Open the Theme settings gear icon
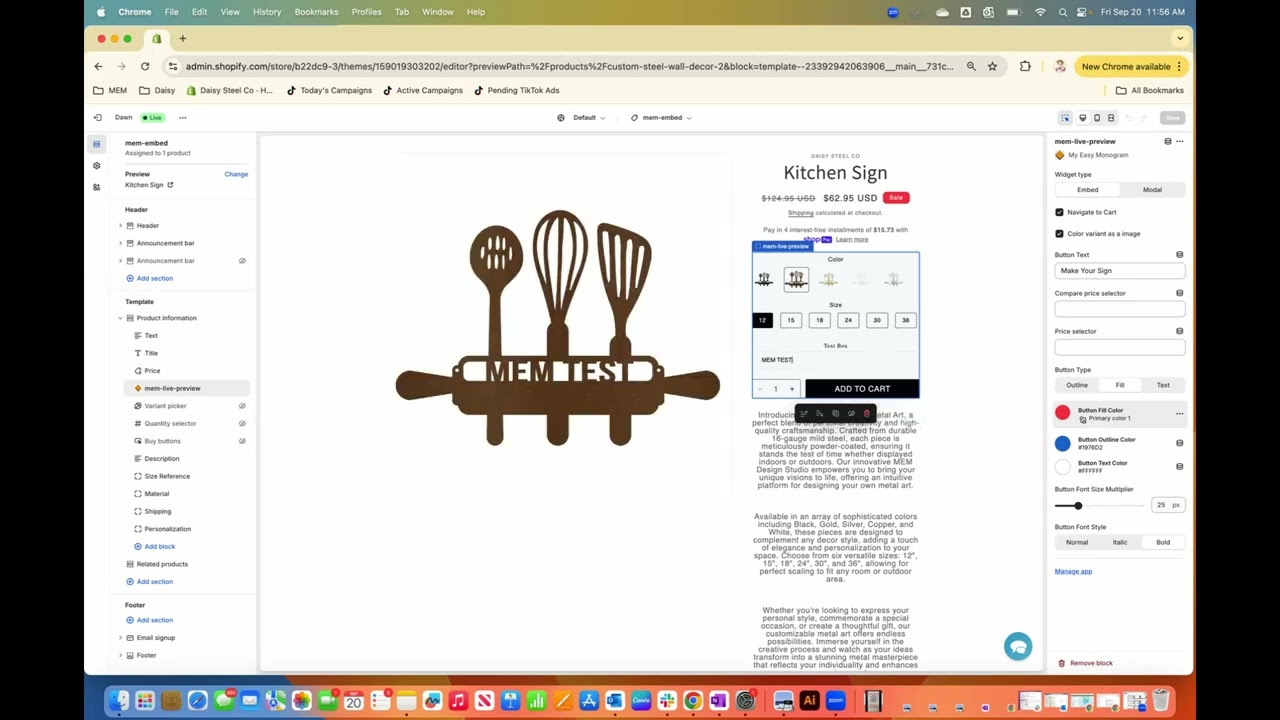The height and width of the screenshot is (720, 1280). [96, 166]
